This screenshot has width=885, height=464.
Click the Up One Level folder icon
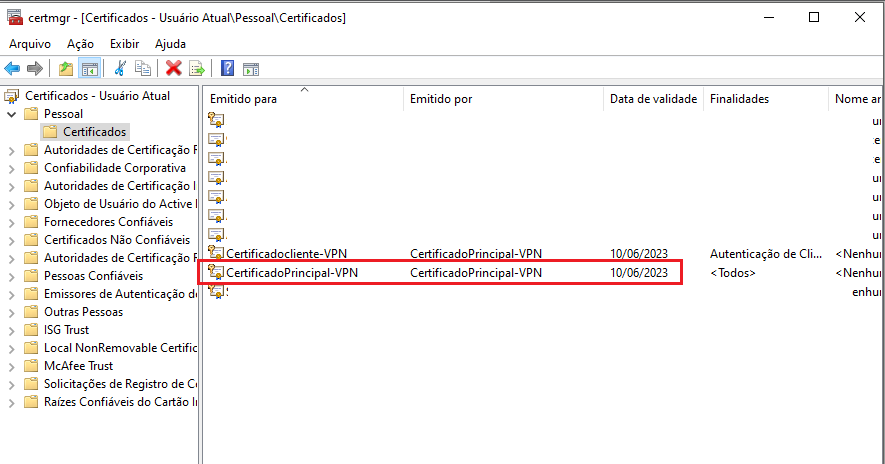tap(66, 68)
